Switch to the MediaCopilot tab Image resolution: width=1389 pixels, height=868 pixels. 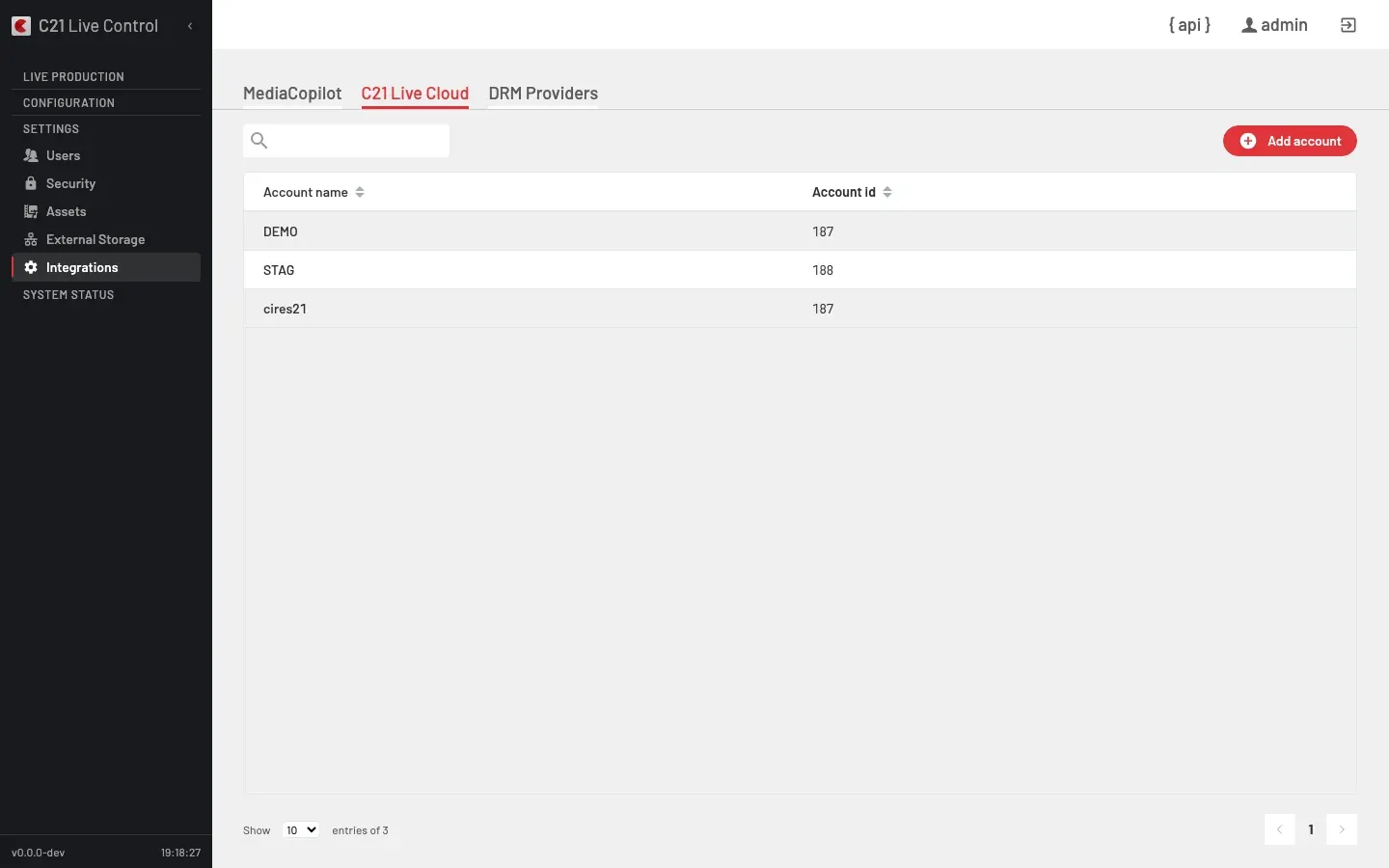coord(292,94)
